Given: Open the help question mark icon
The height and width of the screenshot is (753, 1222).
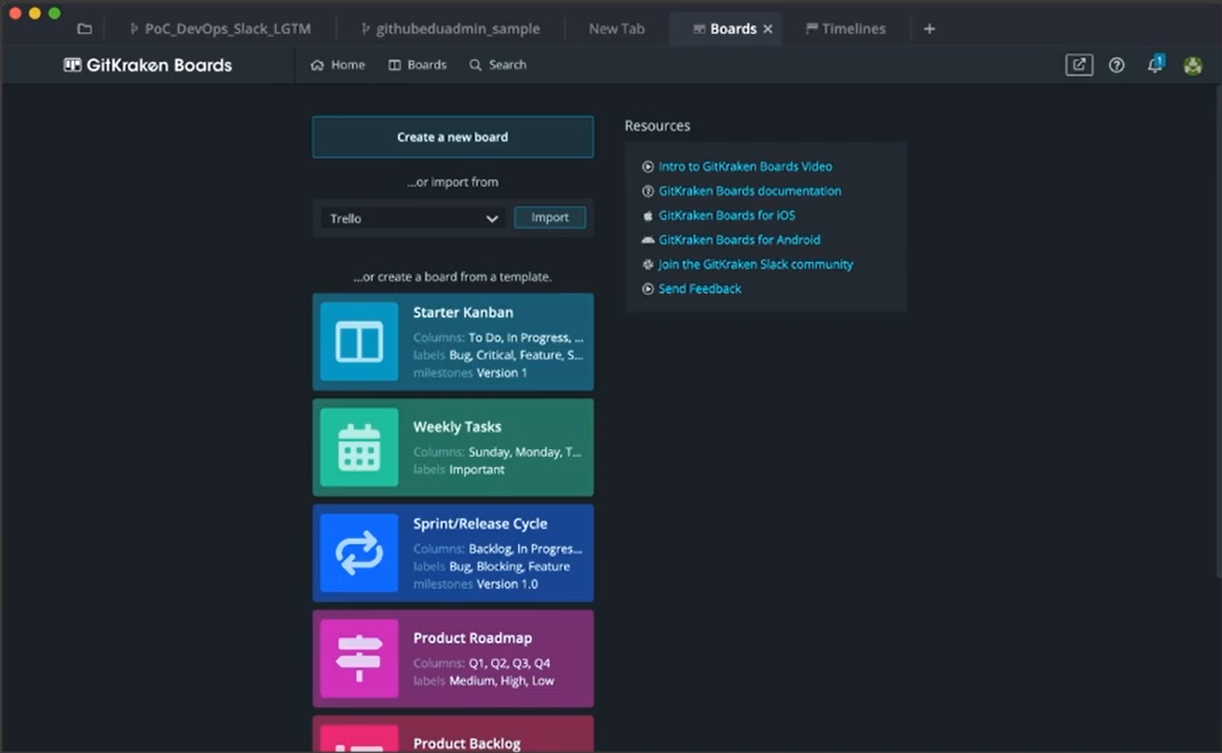Looking at the screenshot, I should point(1117,65).
